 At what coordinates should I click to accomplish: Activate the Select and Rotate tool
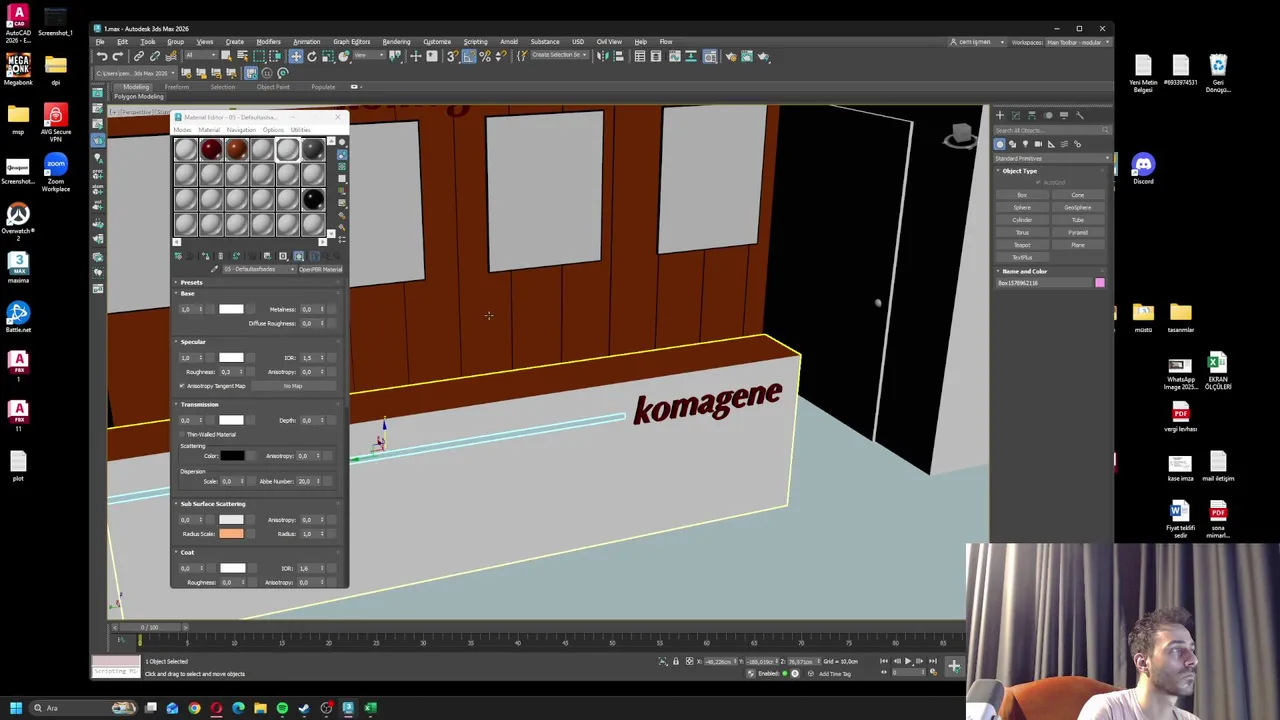tap(312, 57)
